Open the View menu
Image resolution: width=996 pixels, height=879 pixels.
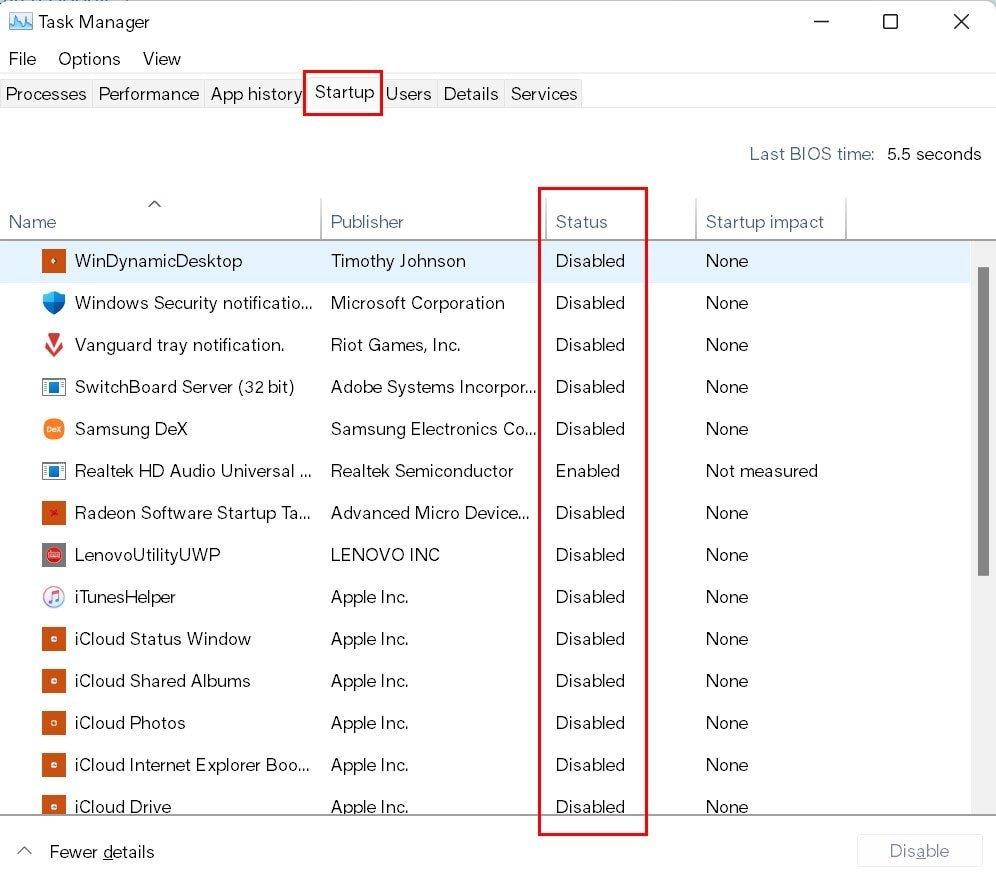coord(161,59)
